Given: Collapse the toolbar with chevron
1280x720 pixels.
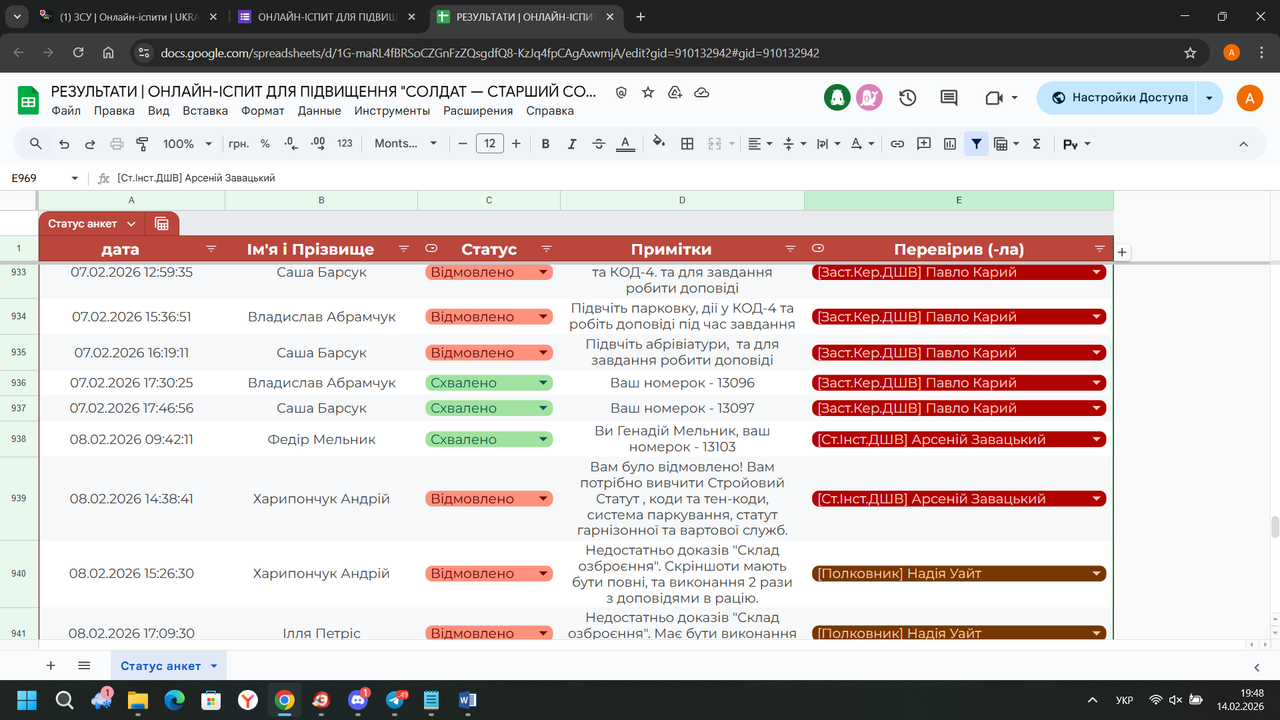Looking at the screenshot, I should tap(1244, 144).
